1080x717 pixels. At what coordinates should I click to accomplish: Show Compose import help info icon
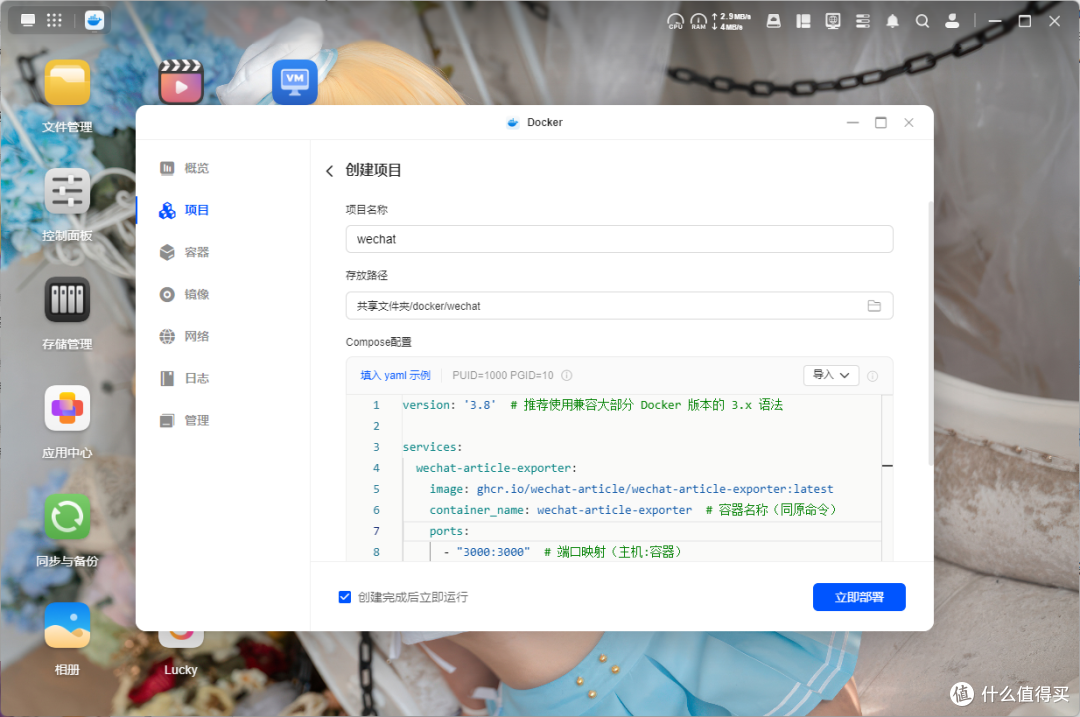pyautogui.click(x=873, y=376)
